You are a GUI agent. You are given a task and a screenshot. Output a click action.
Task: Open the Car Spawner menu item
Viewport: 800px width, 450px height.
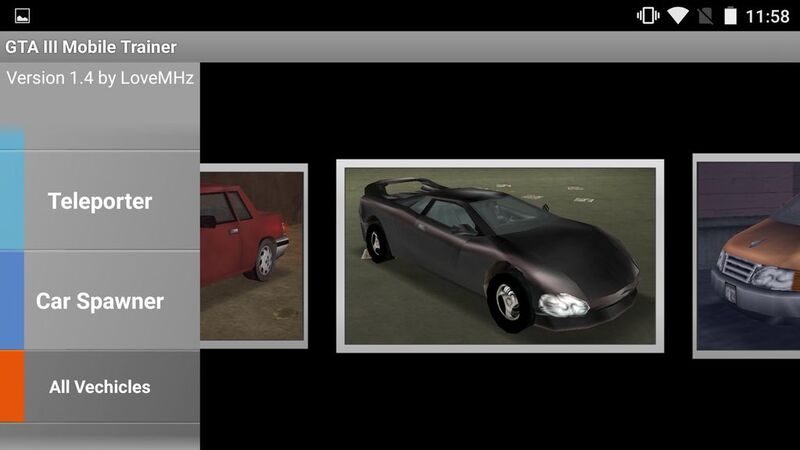100,301
